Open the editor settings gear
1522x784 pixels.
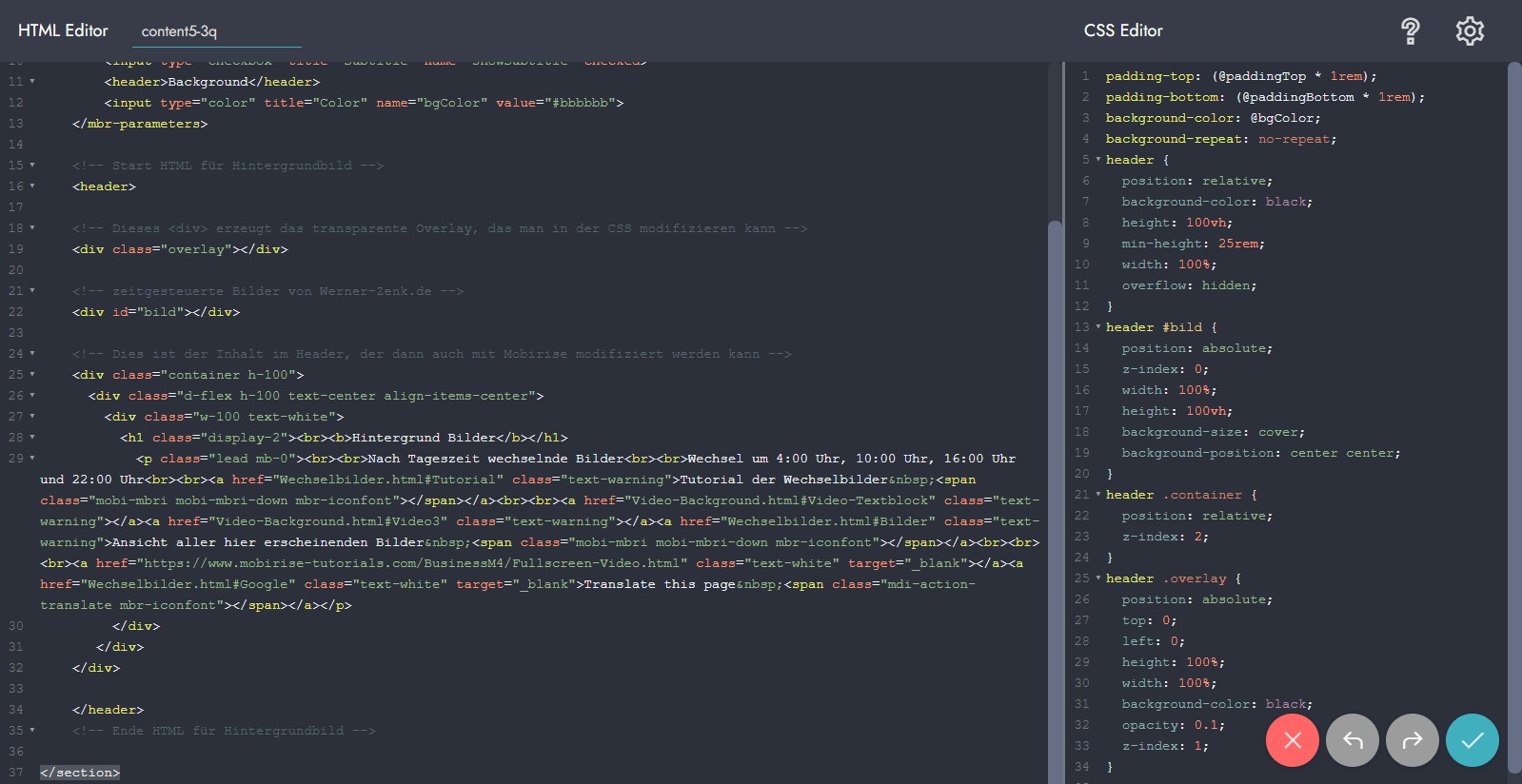tap(1470, 31)
